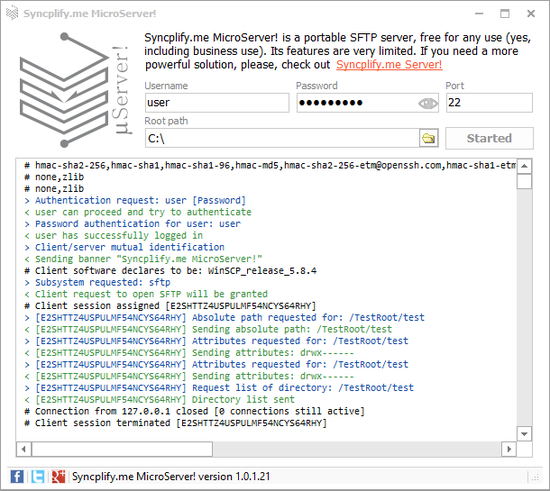
Task: Maximize the MicroServer window
Action: pos(505,14)
